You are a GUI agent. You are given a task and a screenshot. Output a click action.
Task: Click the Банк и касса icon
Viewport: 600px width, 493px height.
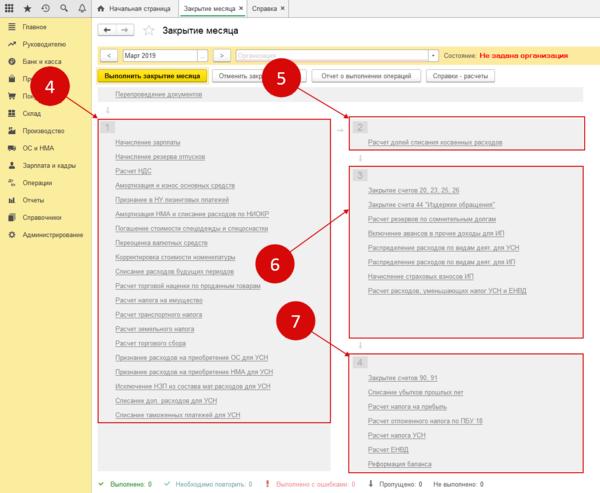[x=12, y=61]
